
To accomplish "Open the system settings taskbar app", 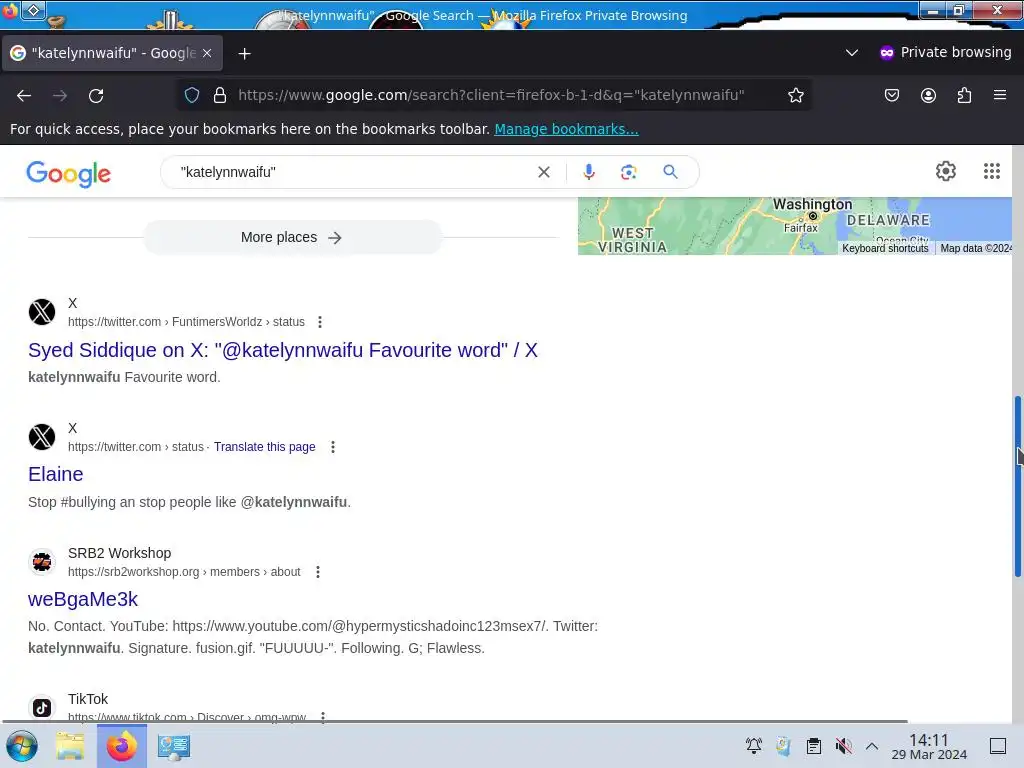I will (x=174, y=746).
